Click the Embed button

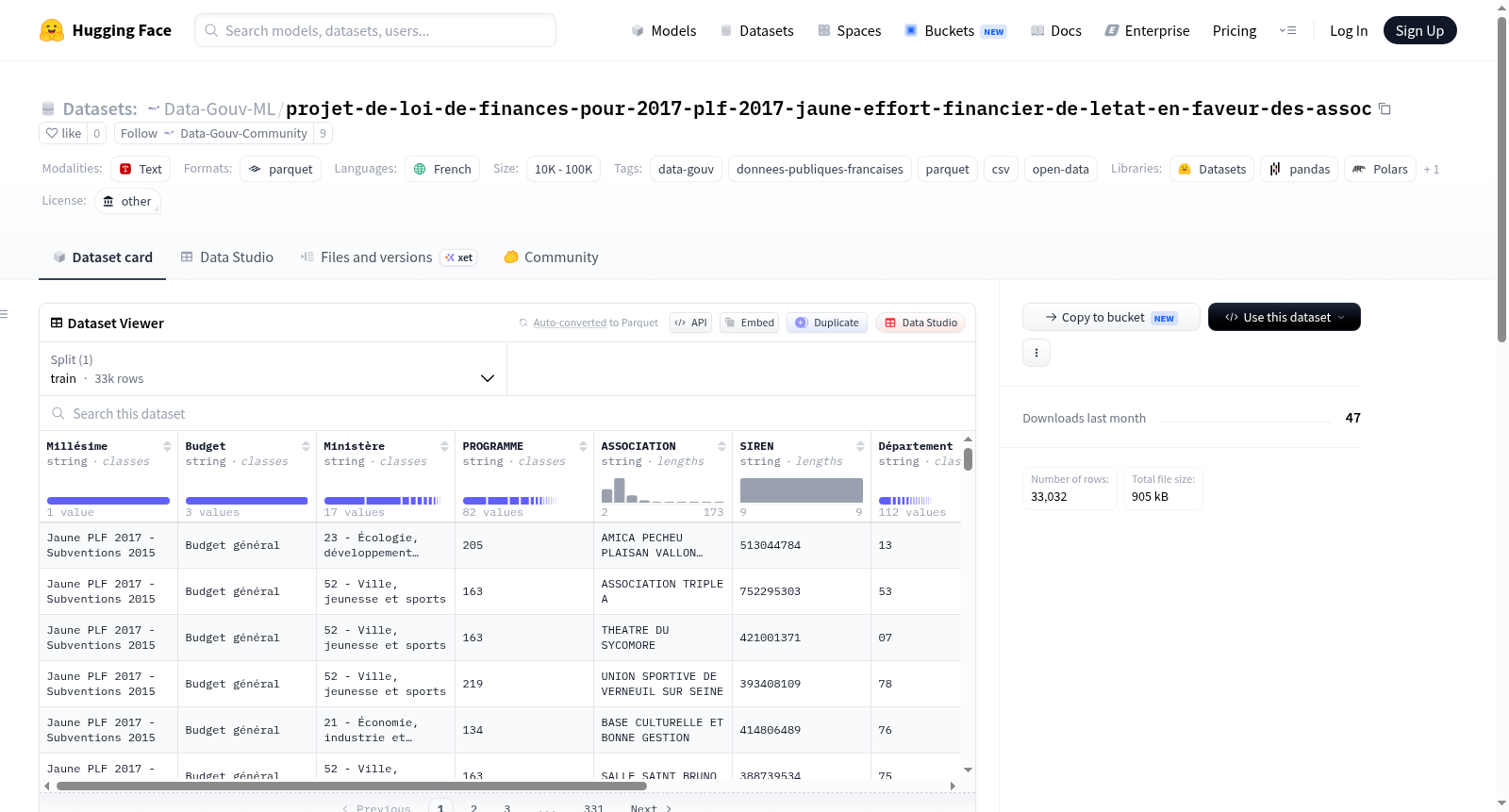(x=749, y=323)
